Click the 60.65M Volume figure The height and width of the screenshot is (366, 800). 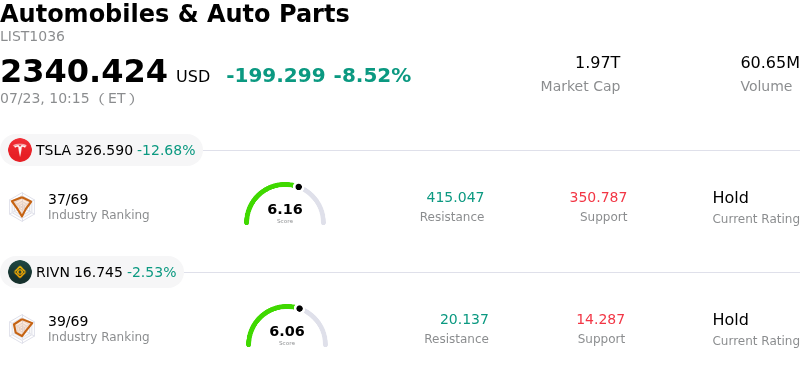(x=770, y=63)
